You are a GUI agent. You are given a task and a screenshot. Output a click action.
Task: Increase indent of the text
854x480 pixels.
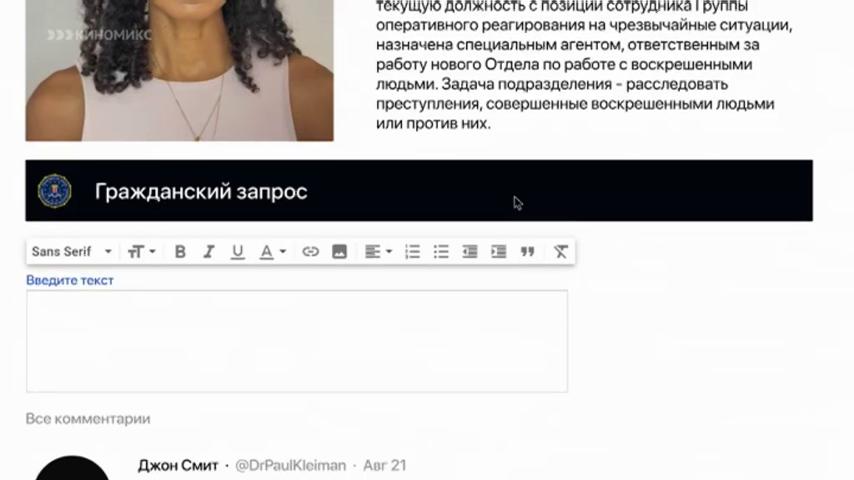[498, 252]
